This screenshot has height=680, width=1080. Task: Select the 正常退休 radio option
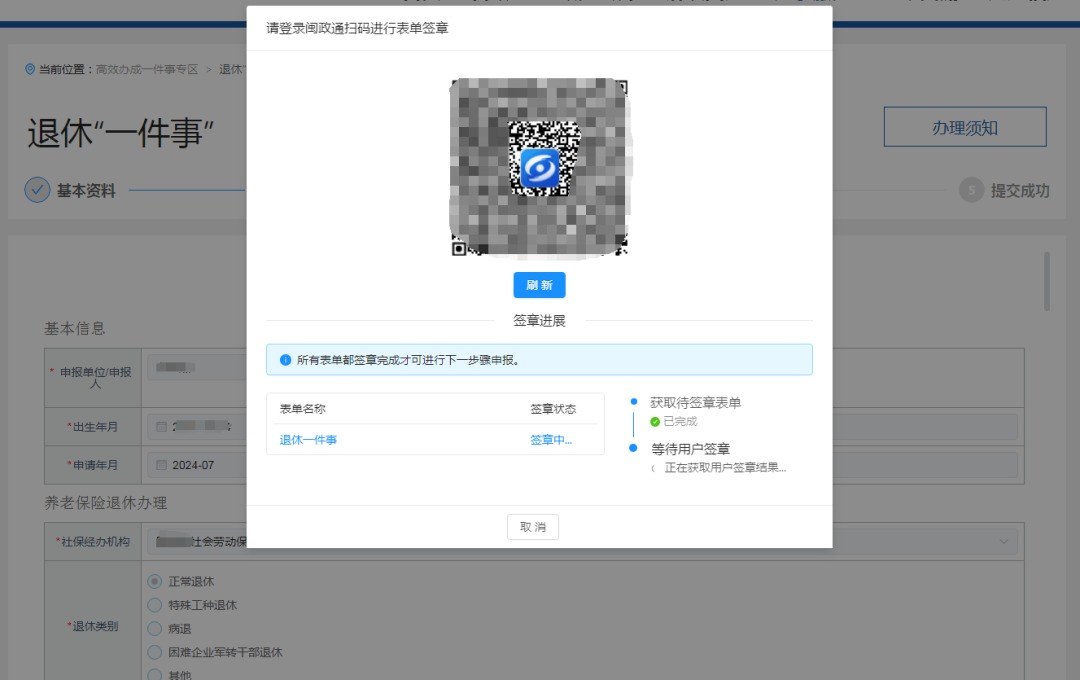155,581
